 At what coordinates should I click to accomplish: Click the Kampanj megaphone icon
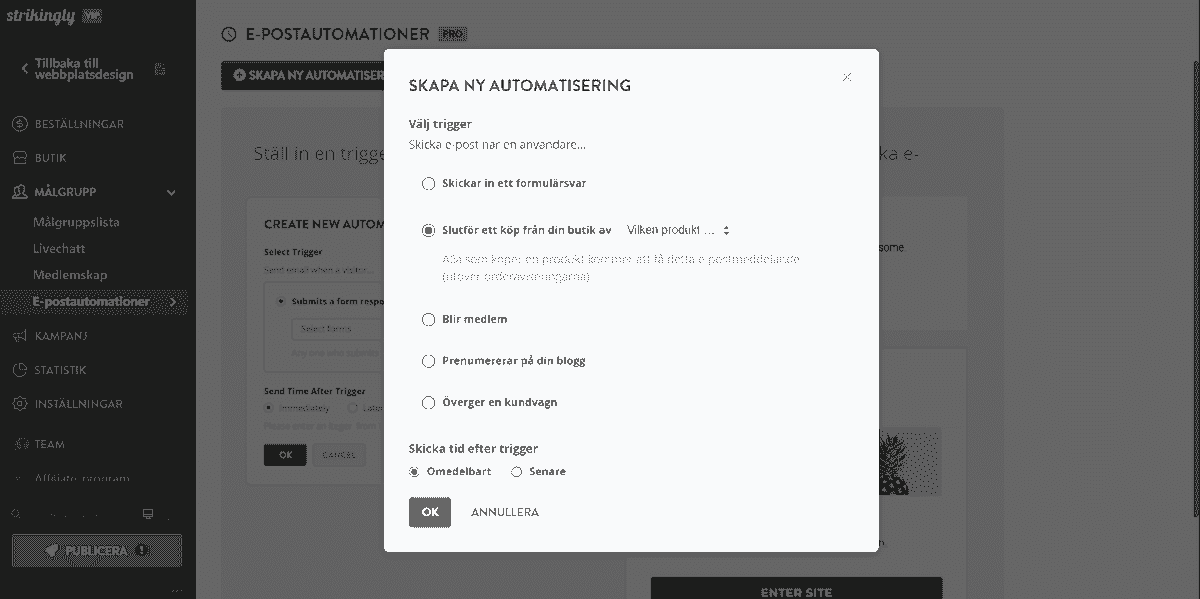tap(19, 336)
